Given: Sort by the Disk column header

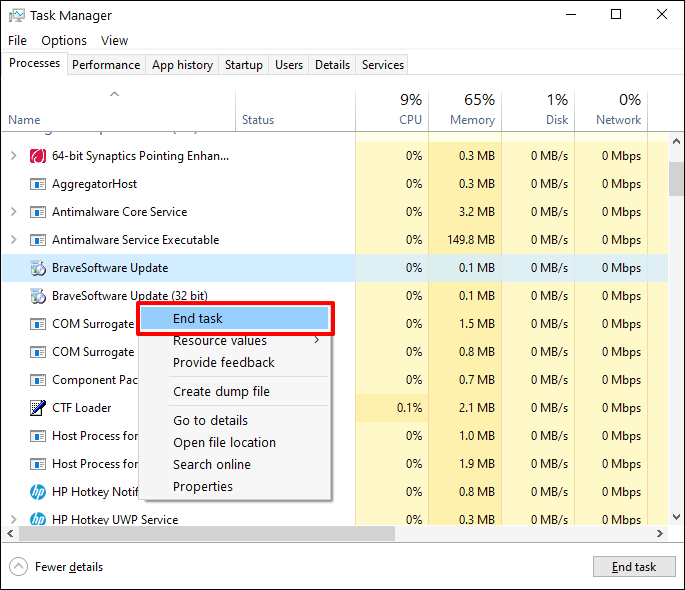Looking at the screenshot, I should click(538, 111).
